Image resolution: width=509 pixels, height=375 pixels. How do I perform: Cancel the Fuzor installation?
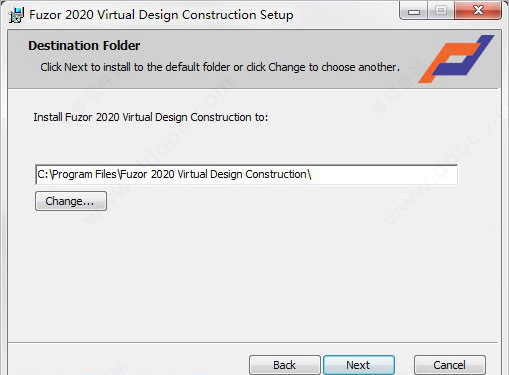tap(450, 365)
